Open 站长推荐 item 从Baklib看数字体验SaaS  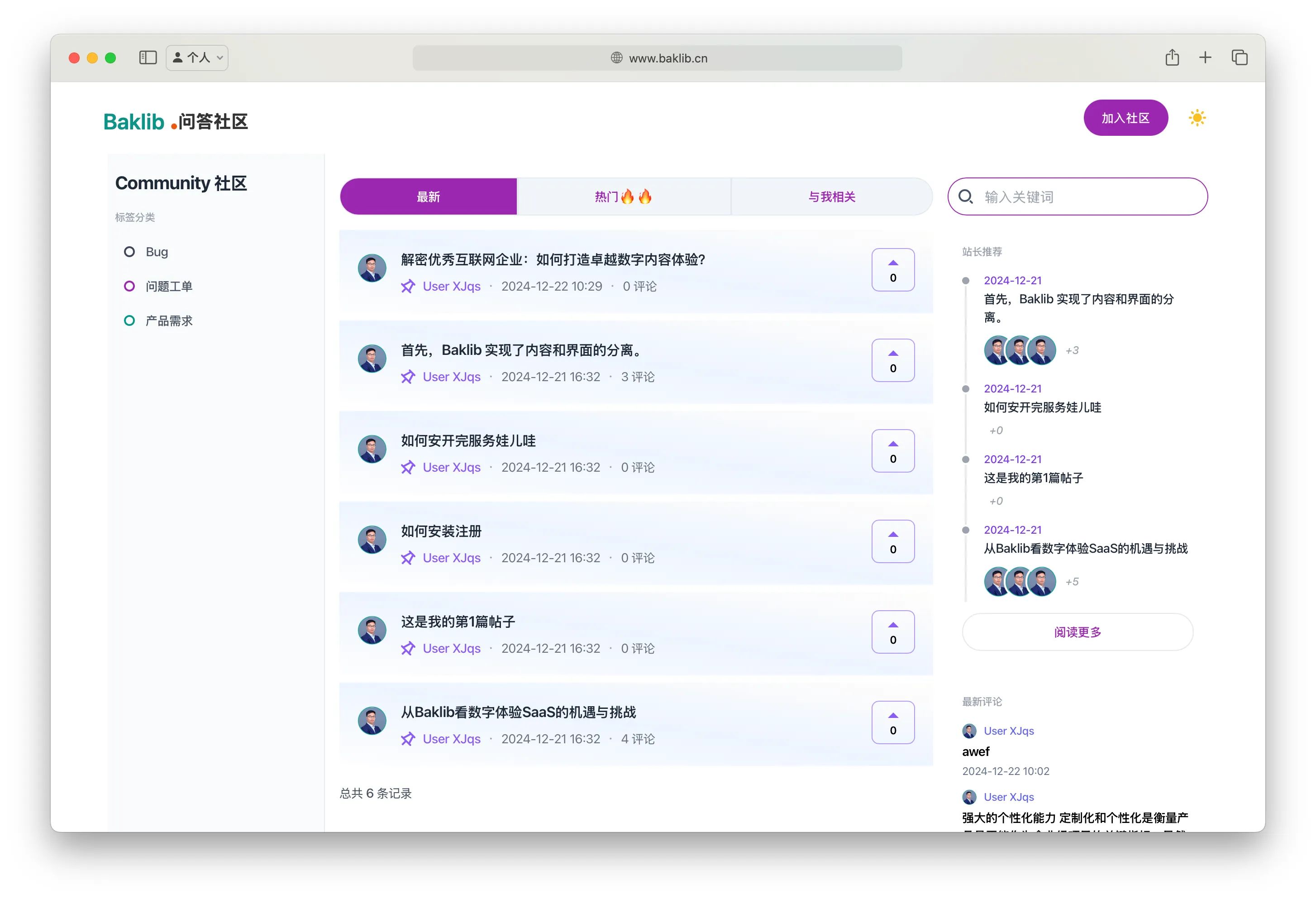[x=1086, y=548]
